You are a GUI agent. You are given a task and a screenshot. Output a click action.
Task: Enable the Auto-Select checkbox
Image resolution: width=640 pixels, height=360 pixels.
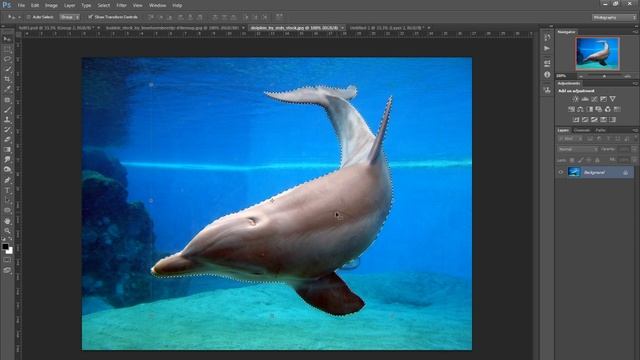pos(29,17)
